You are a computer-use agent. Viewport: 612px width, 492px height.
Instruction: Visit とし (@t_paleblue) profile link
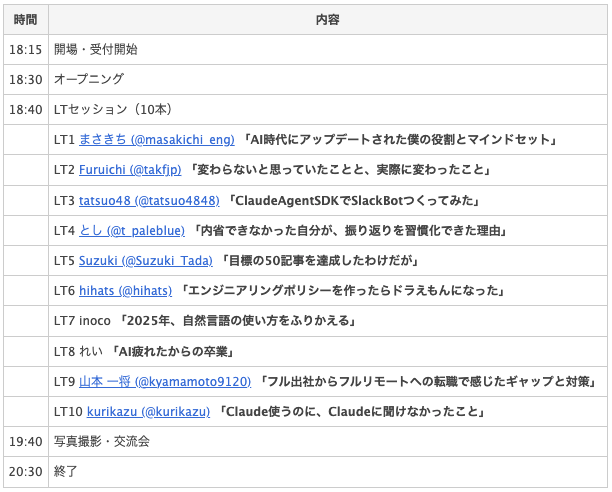click(x=132, y=230)
